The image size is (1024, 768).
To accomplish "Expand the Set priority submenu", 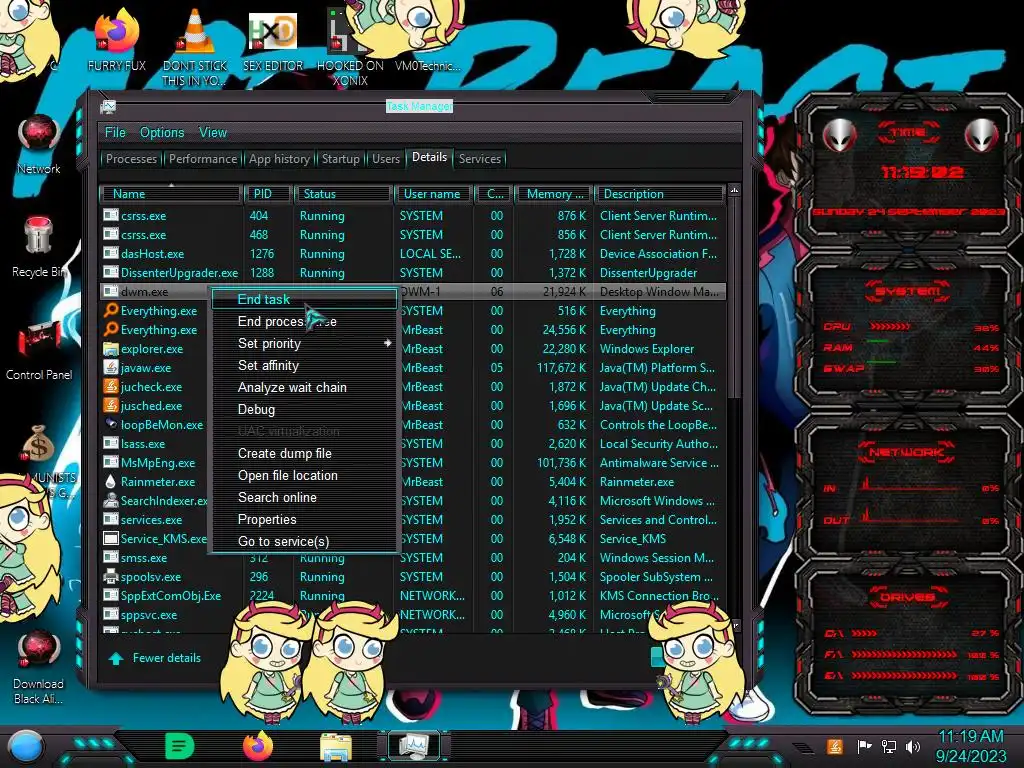I will point(304,344).
